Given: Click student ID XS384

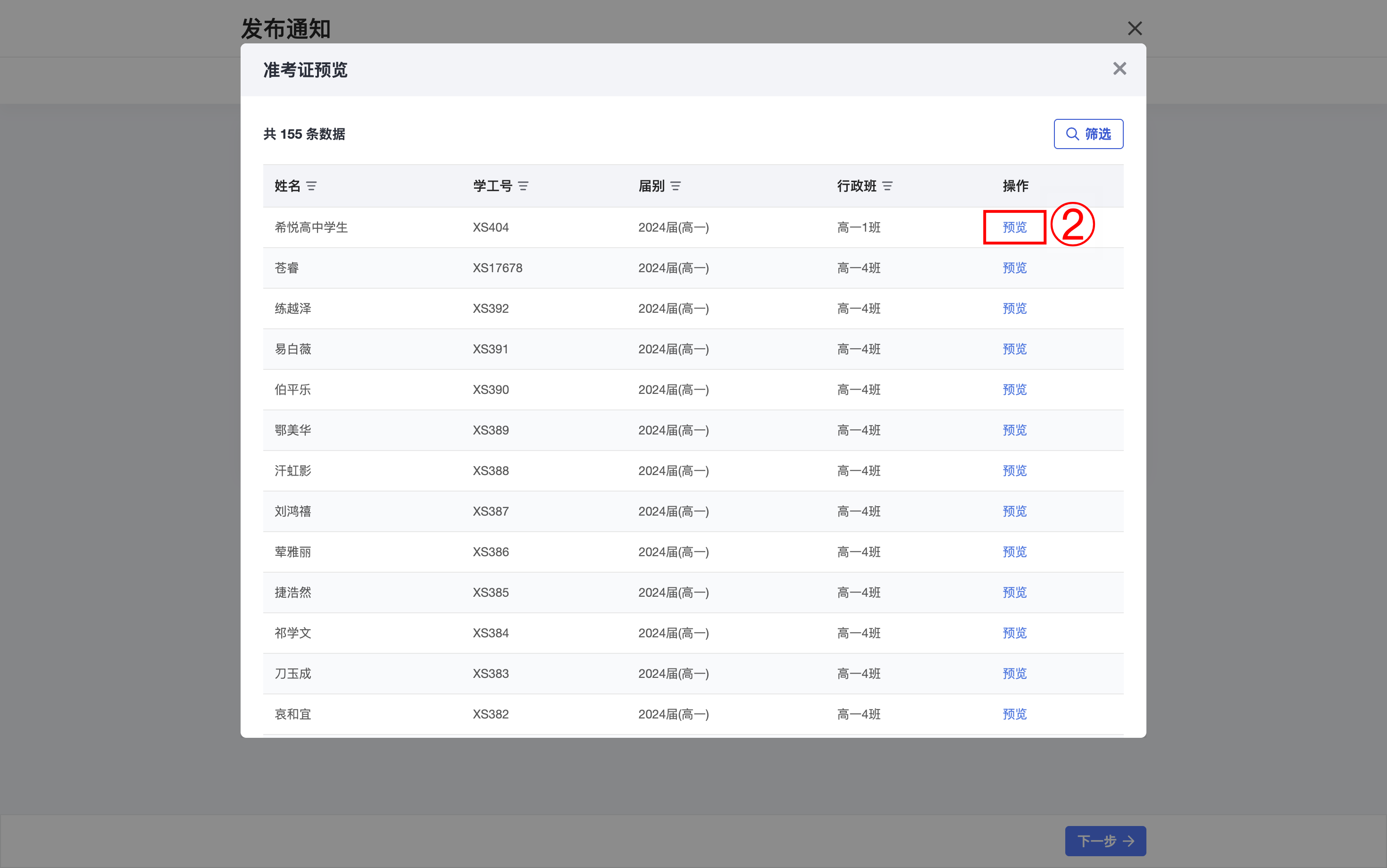Looking at the screenshot, I should point(491,633).
